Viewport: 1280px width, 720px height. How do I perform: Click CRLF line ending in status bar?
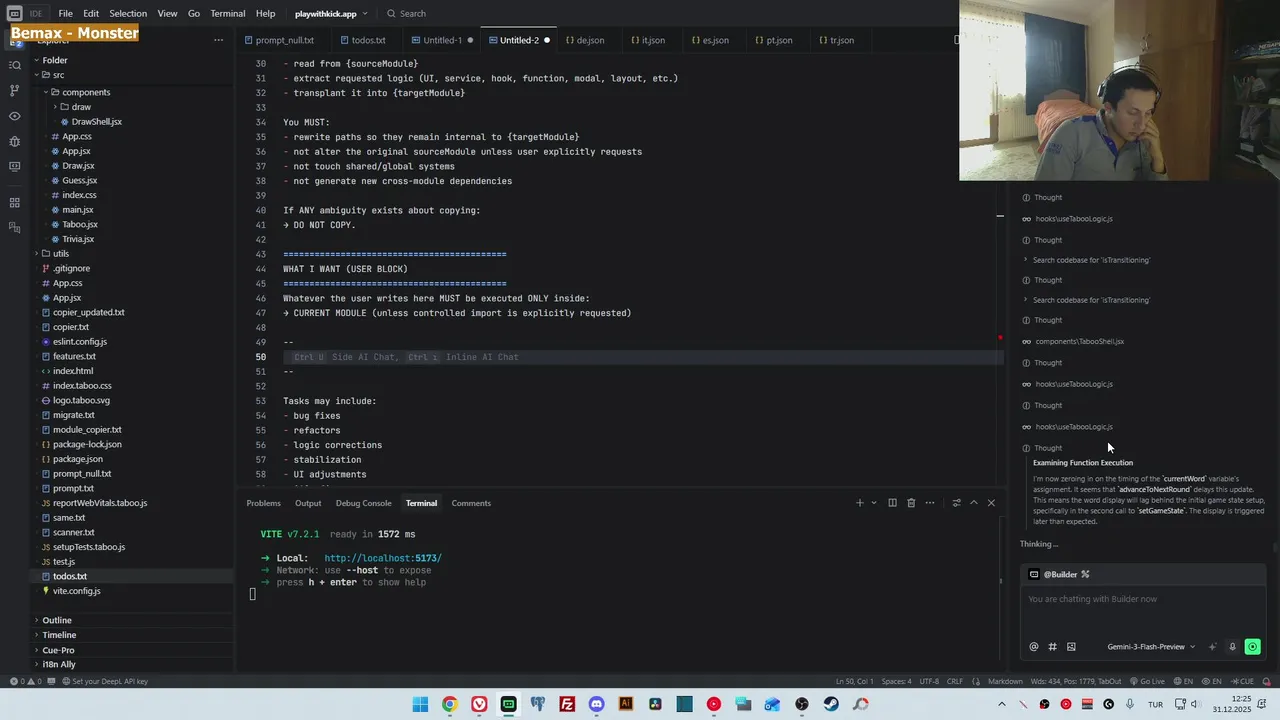(x=955, y=682)
